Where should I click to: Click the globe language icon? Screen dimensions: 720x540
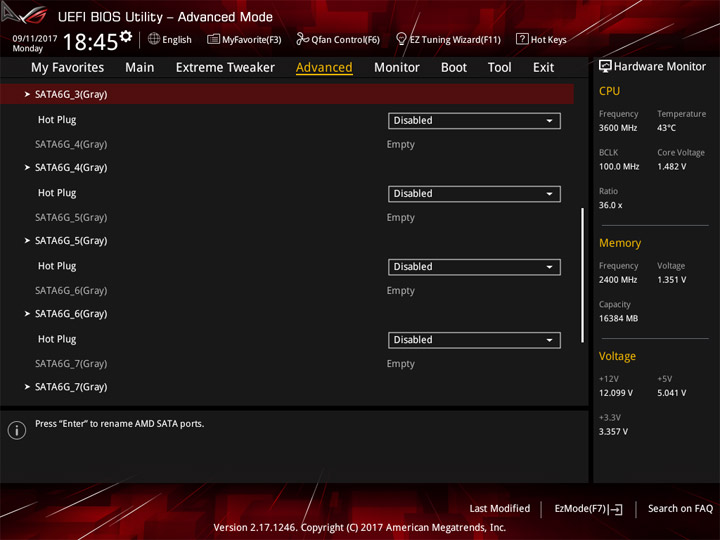(154, 39)
